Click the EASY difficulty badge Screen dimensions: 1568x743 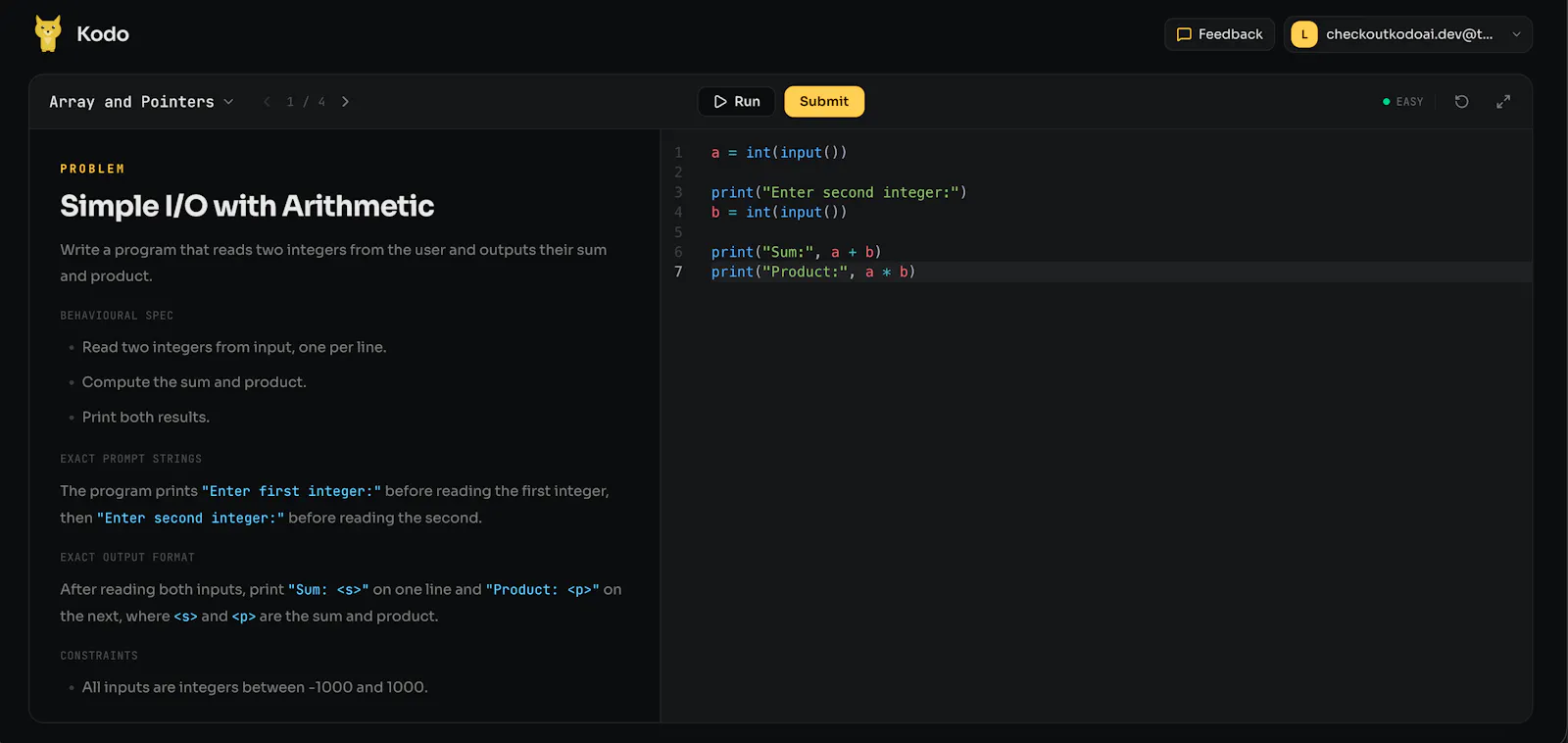pos(1402,102)
